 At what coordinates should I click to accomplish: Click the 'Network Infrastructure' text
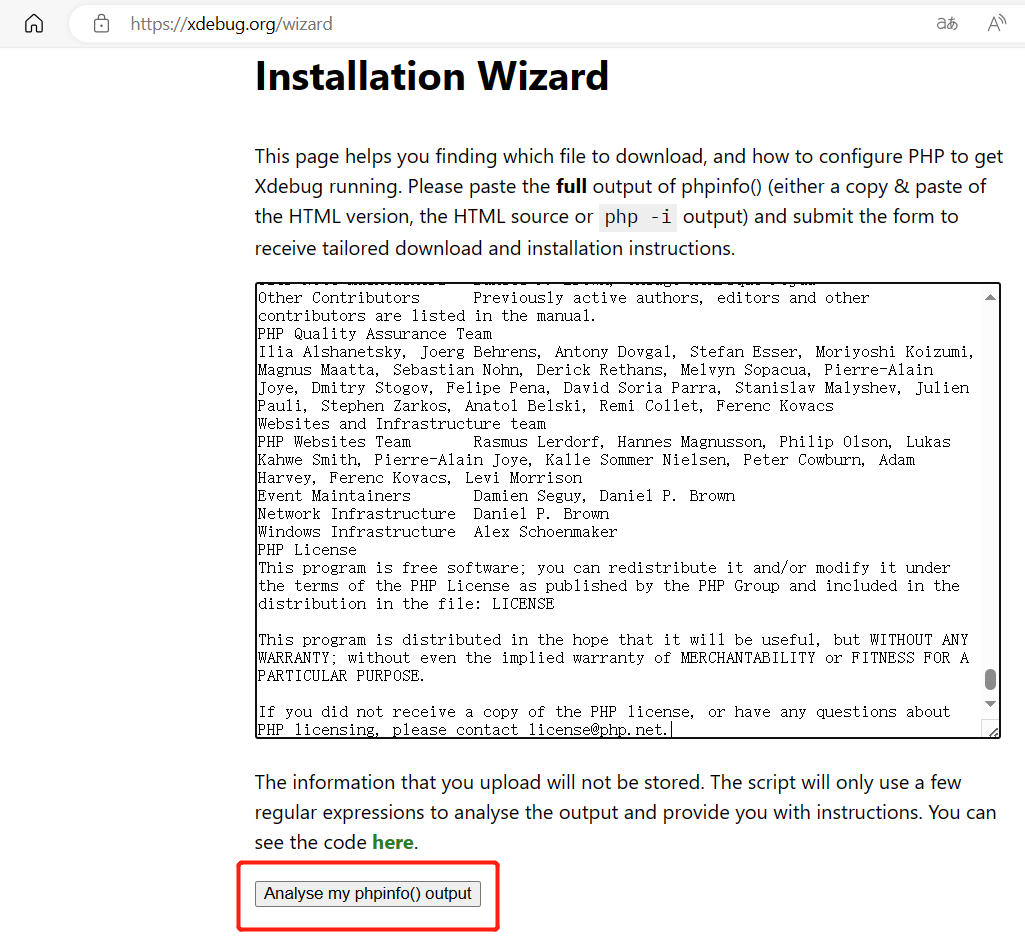(356, 514)
